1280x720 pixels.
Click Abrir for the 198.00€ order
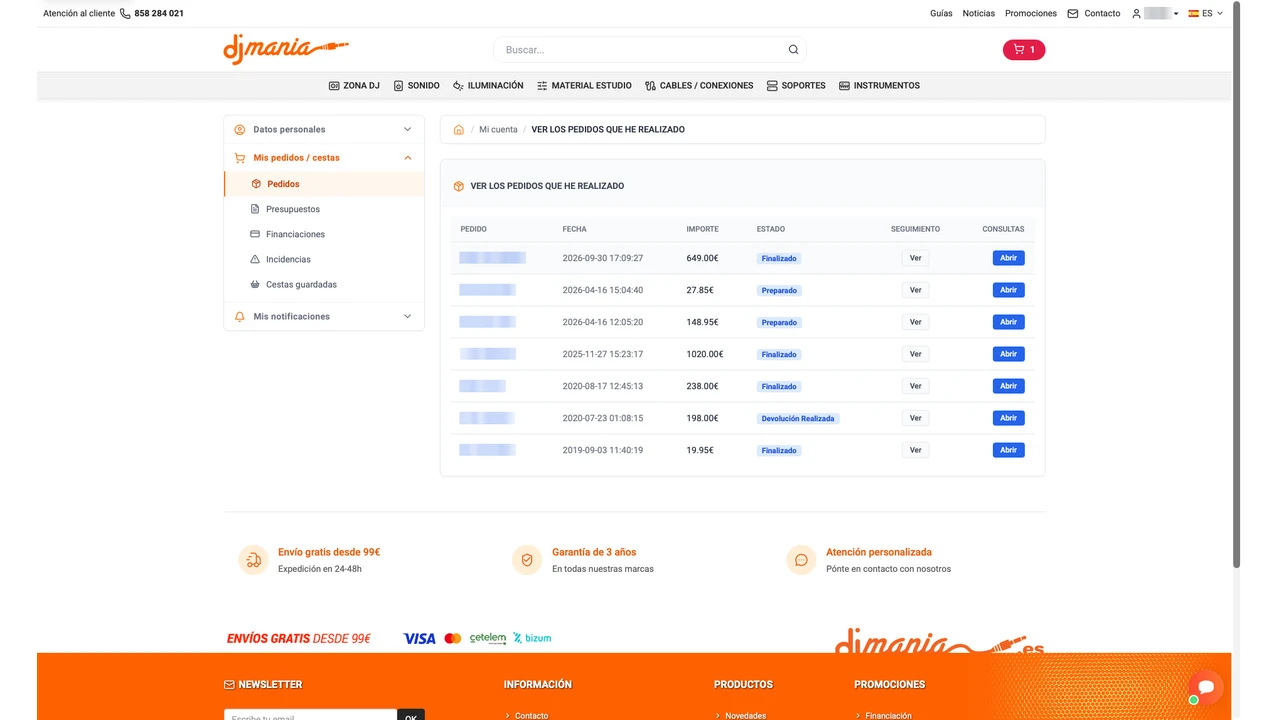(1008, 418)
